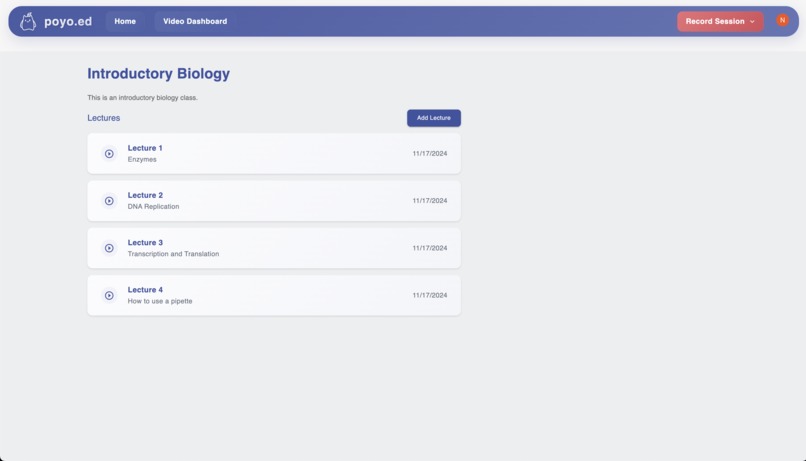This screenshot has height=461, width=806.
Task: Click the Lecture 2 date 11/17/2024
Action: (430, 201)
